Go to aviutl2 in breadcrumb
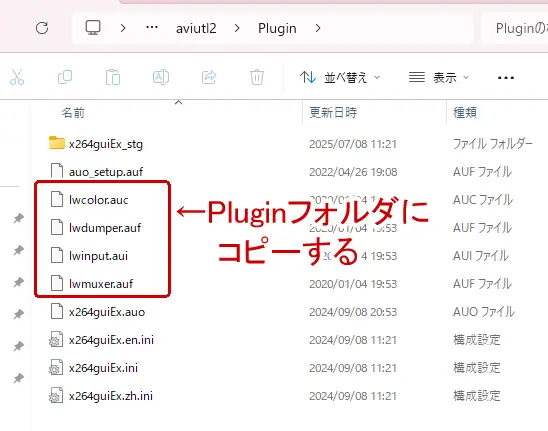The width and height of the screenshot is (548, 431). click(196, 28)
